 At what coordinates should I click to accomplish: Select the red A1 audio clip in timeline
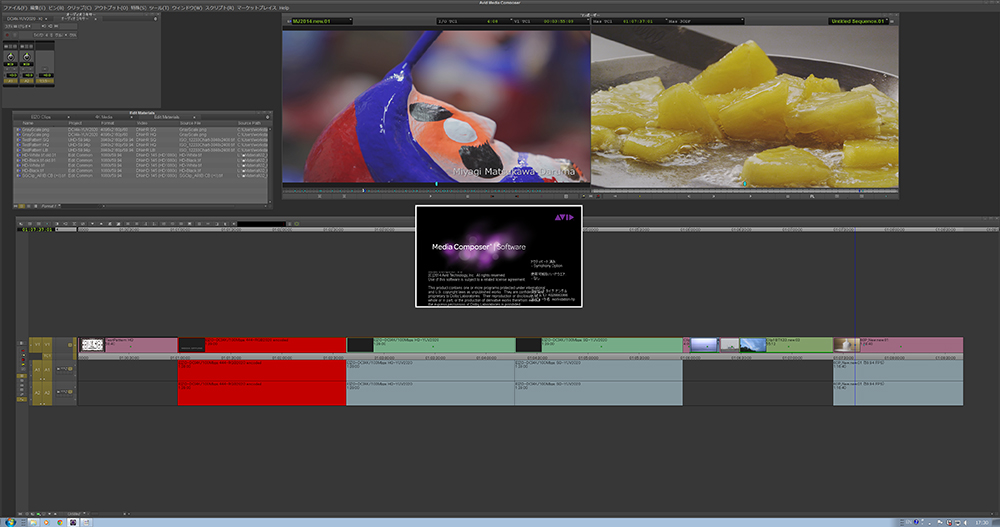tap(262, 371)
